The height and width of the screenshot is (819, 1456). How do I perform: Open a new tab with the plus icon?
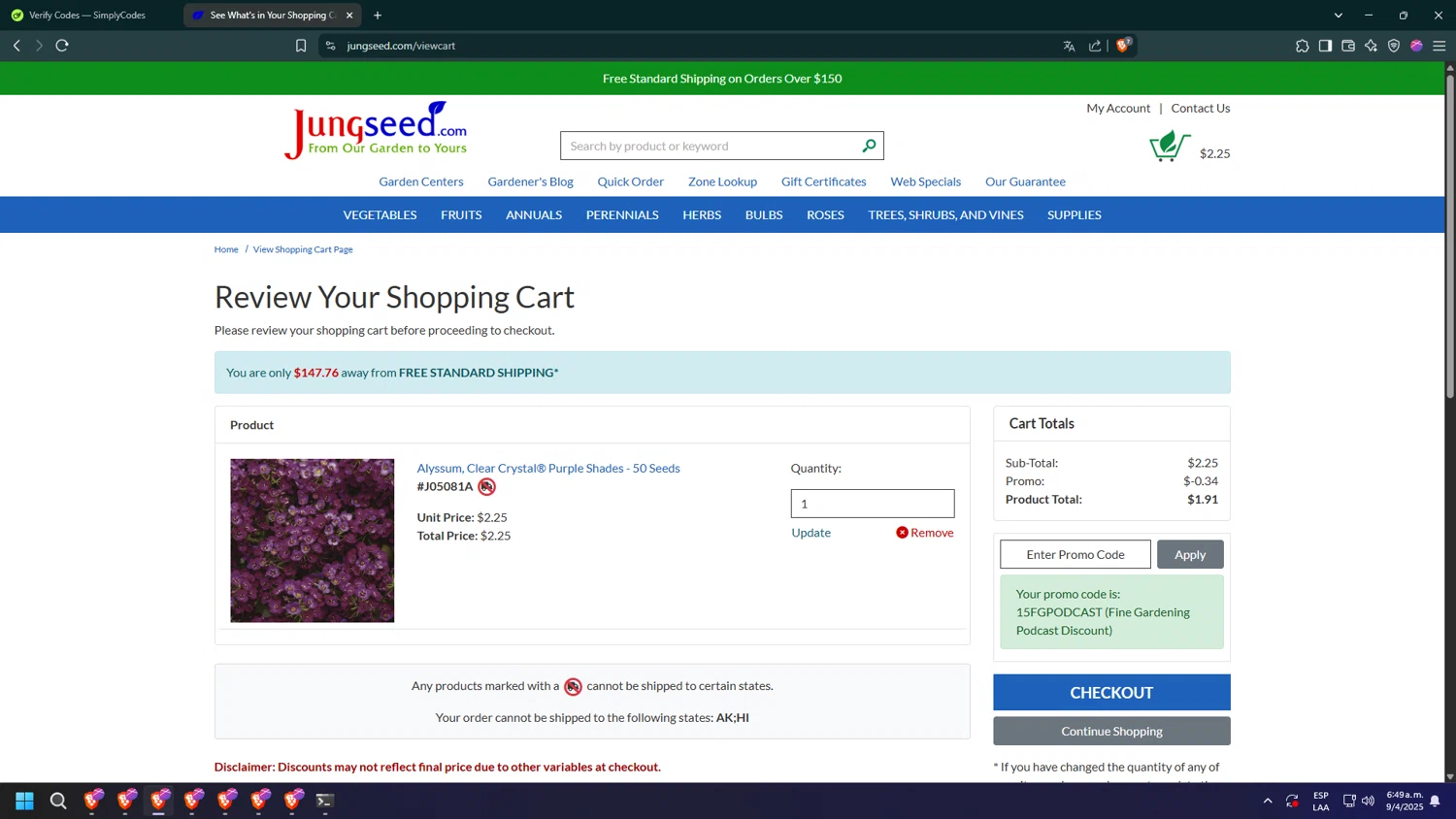[378, 16]
